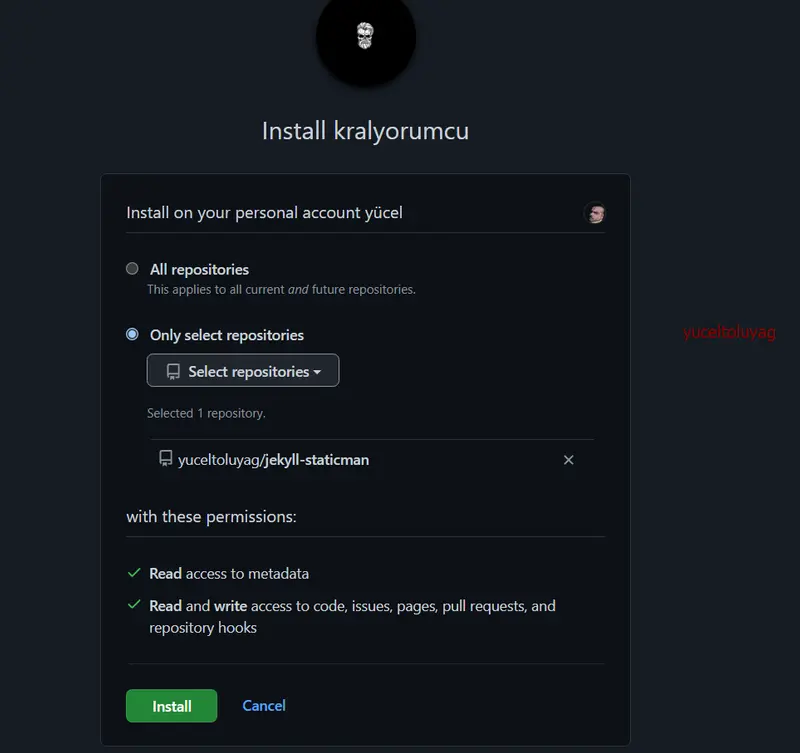This screenshot has height=753, width=800.
Task: Click the yuceltoluyag/jekyll-staticman repository name
Action: pos(273,460)
